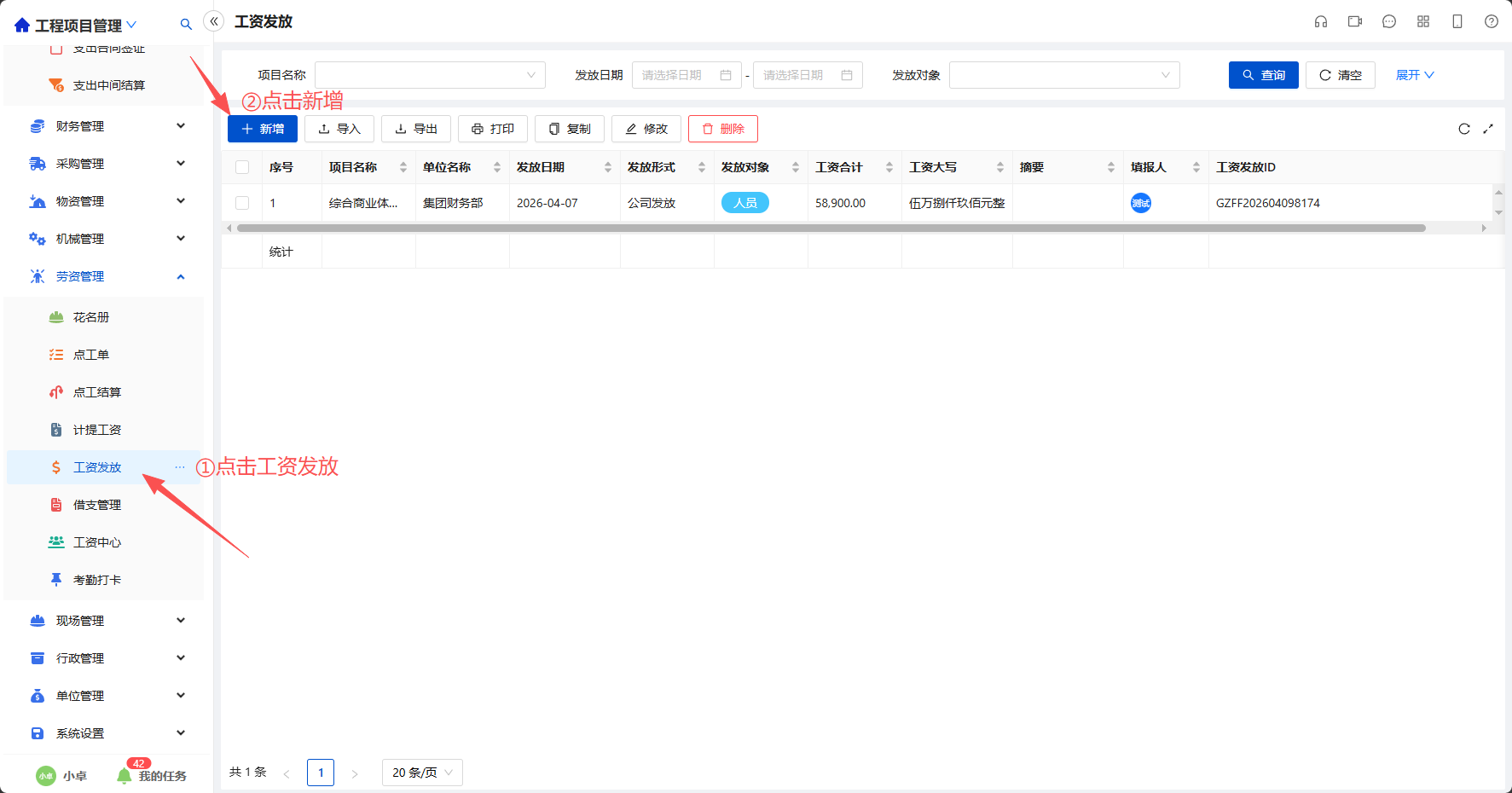Expand the 物资管理 menu chevron
This screenshot has height=793, width=1512.
click(x=181, y=201)
